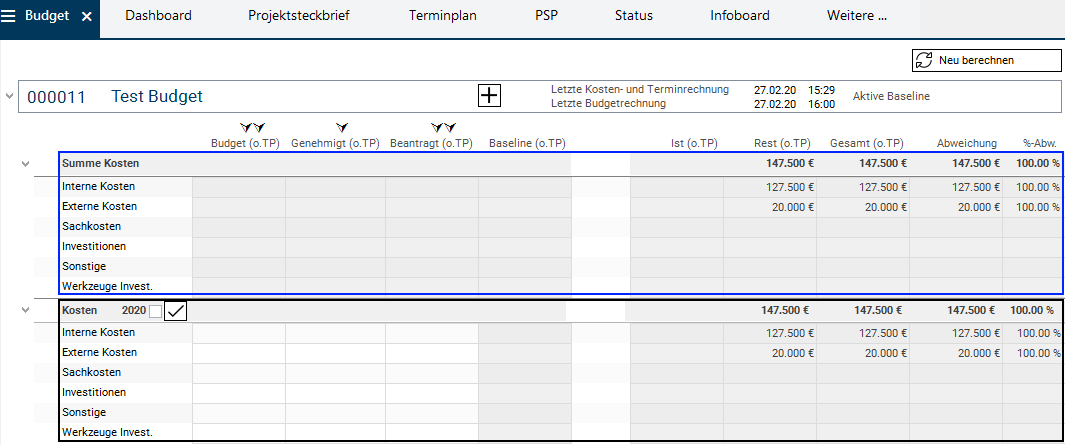Open the Terminplan tab
The image size is (1065, 445).
(443, 16)
